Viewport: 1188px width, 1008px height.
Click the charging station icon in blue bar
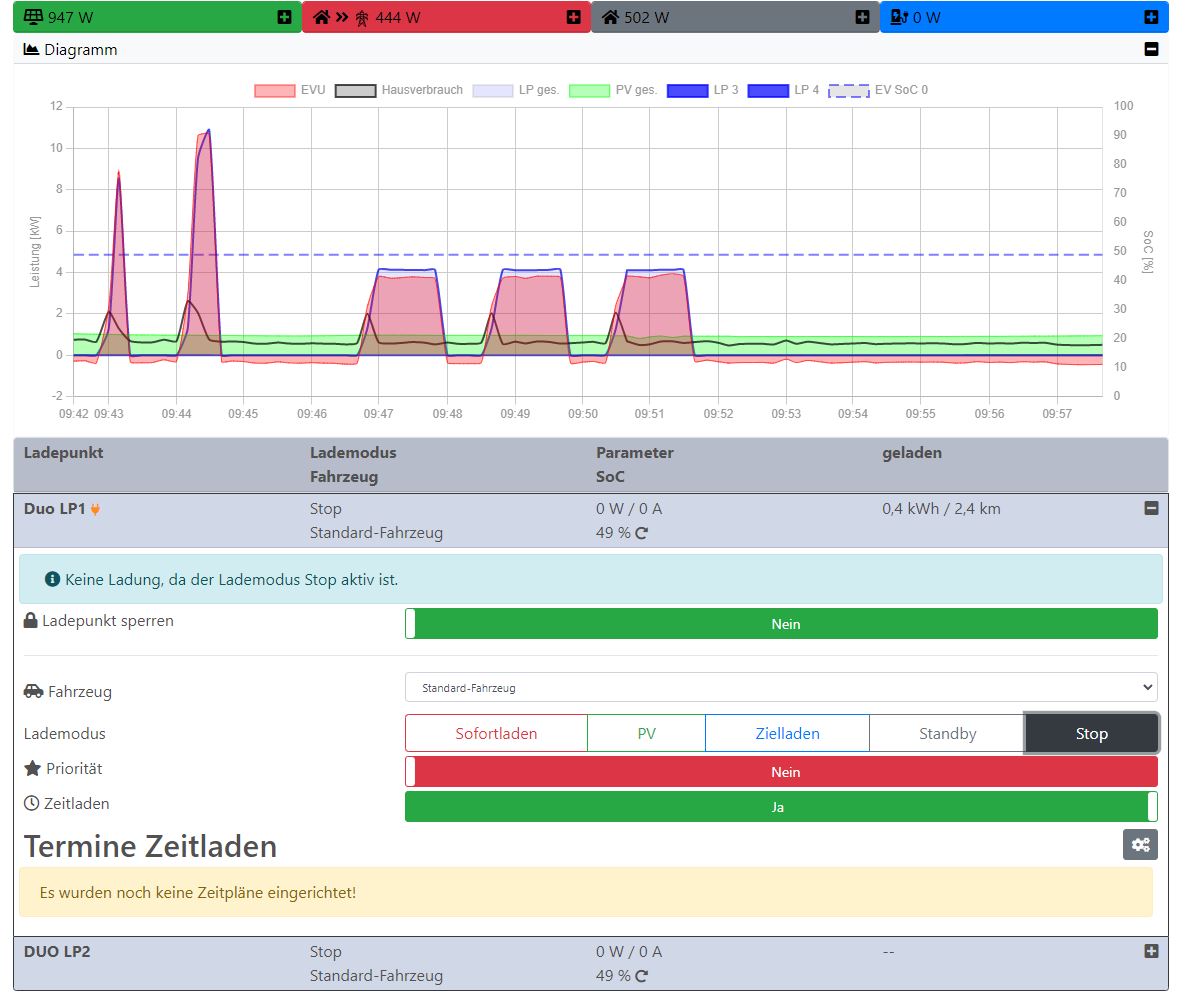coord(898,17)
